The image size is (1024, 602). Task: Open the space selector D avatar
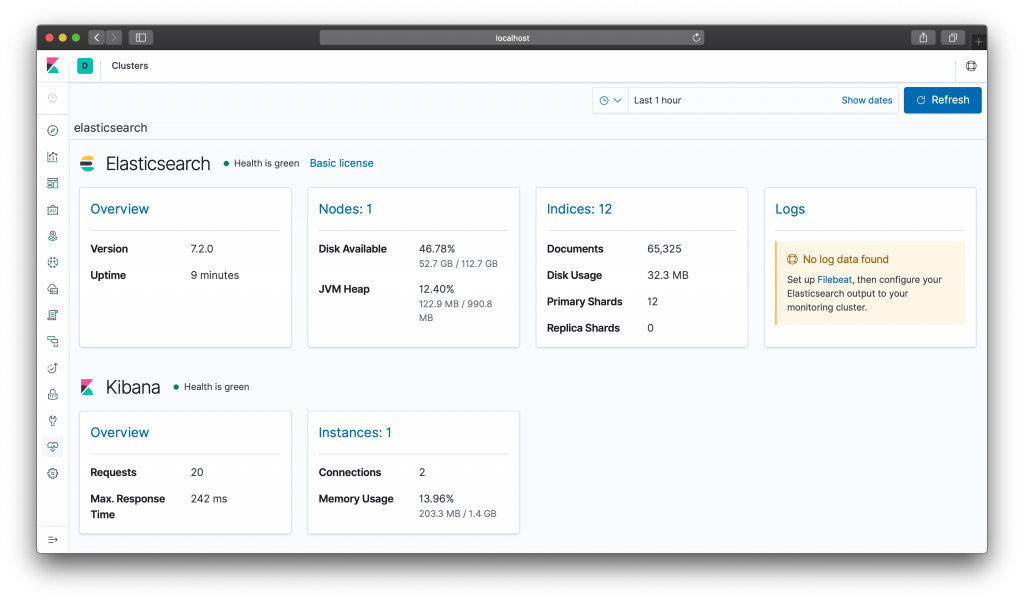pyautogui.click(x=85, y=66)
